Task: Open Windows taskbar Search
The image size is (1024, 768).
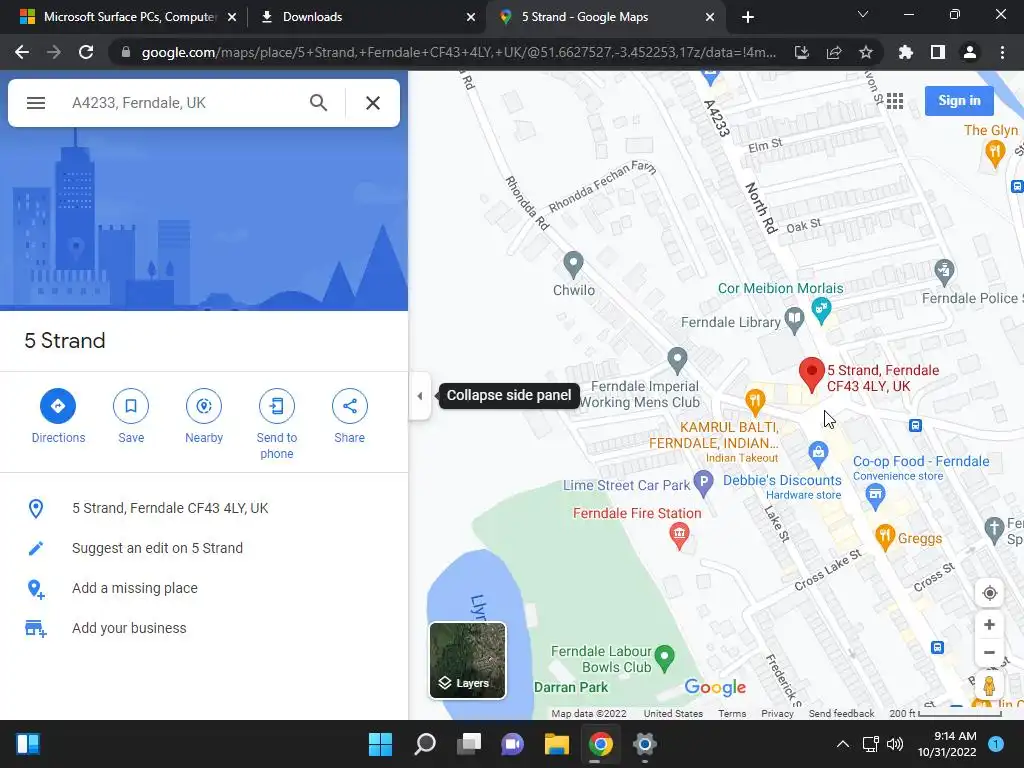Action: click(424, 744)
